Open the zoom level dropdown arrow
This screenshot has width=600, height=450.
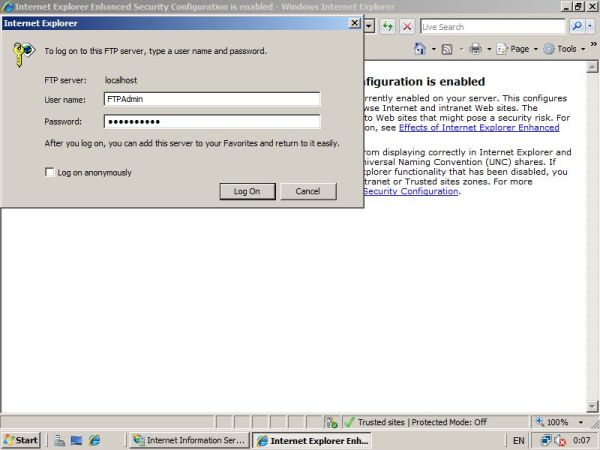[580, 422]
